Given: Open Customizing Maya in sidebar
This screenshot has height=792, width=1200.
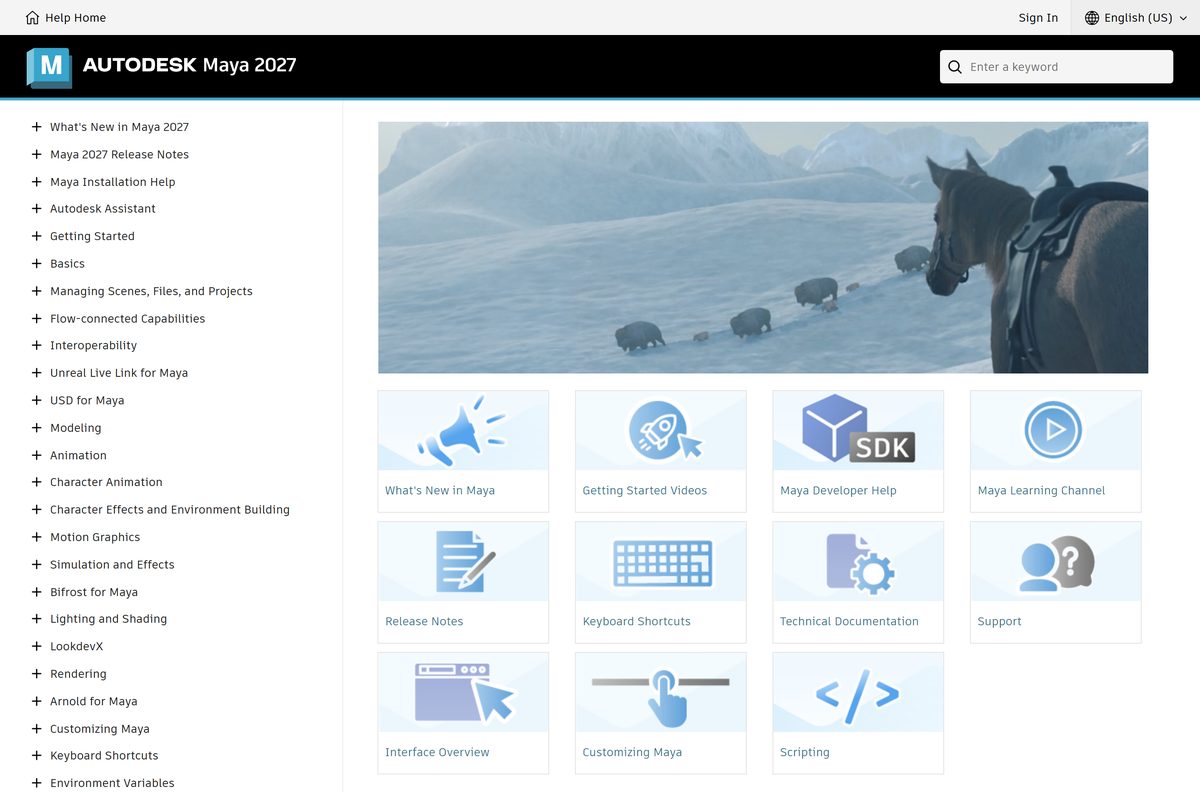Looking at the screenshot, I should click(100, 729).
